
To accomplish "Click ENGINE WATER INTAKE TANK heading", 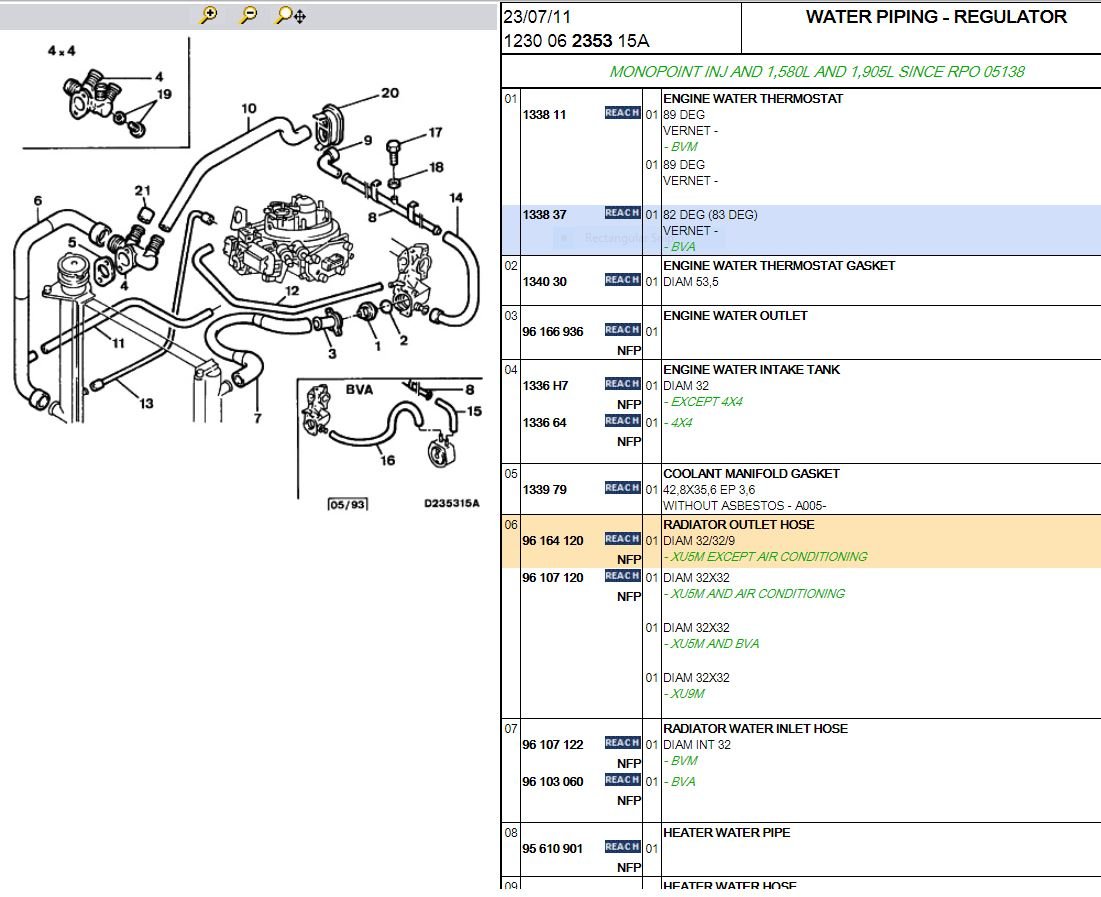I will (751, 369).
